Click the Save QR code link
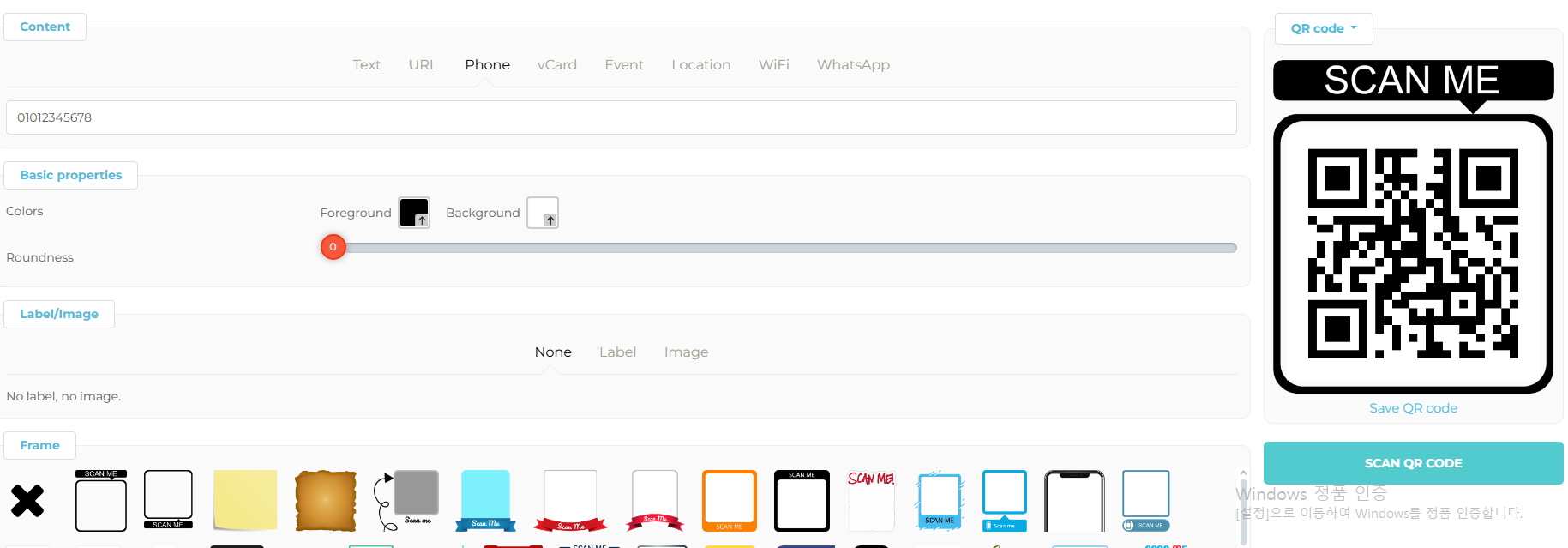The height and width of the screenshot is (548, 1568). 1414,408
